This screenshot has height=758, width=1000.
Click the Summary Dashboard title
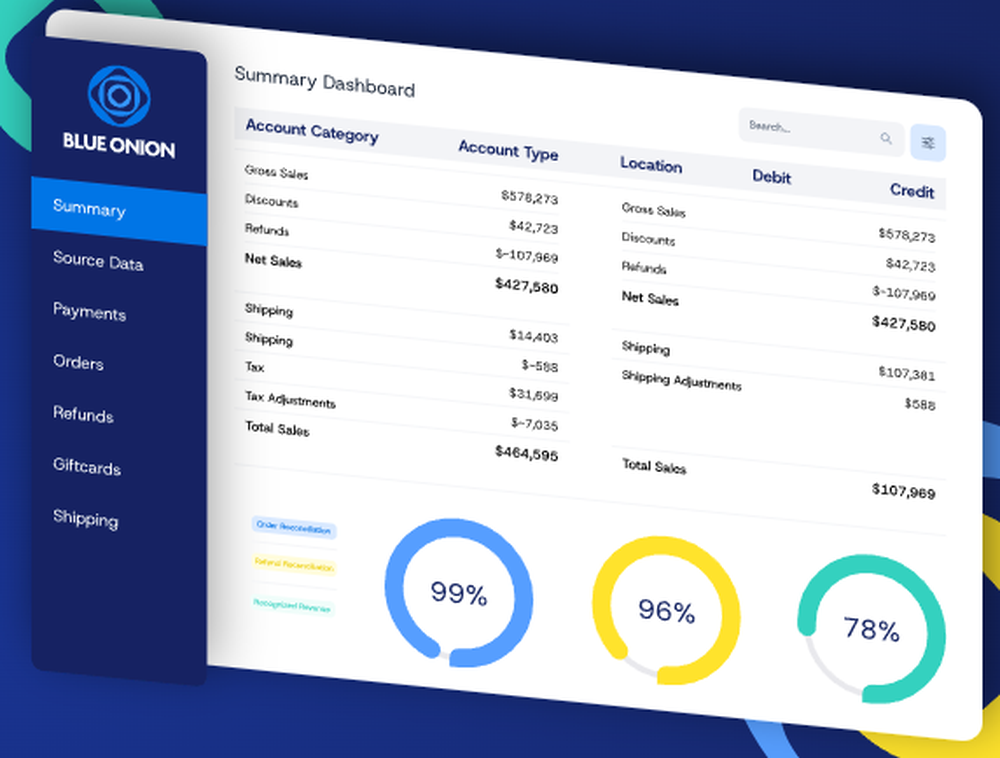pyautogui.click(x=325, y=82)
